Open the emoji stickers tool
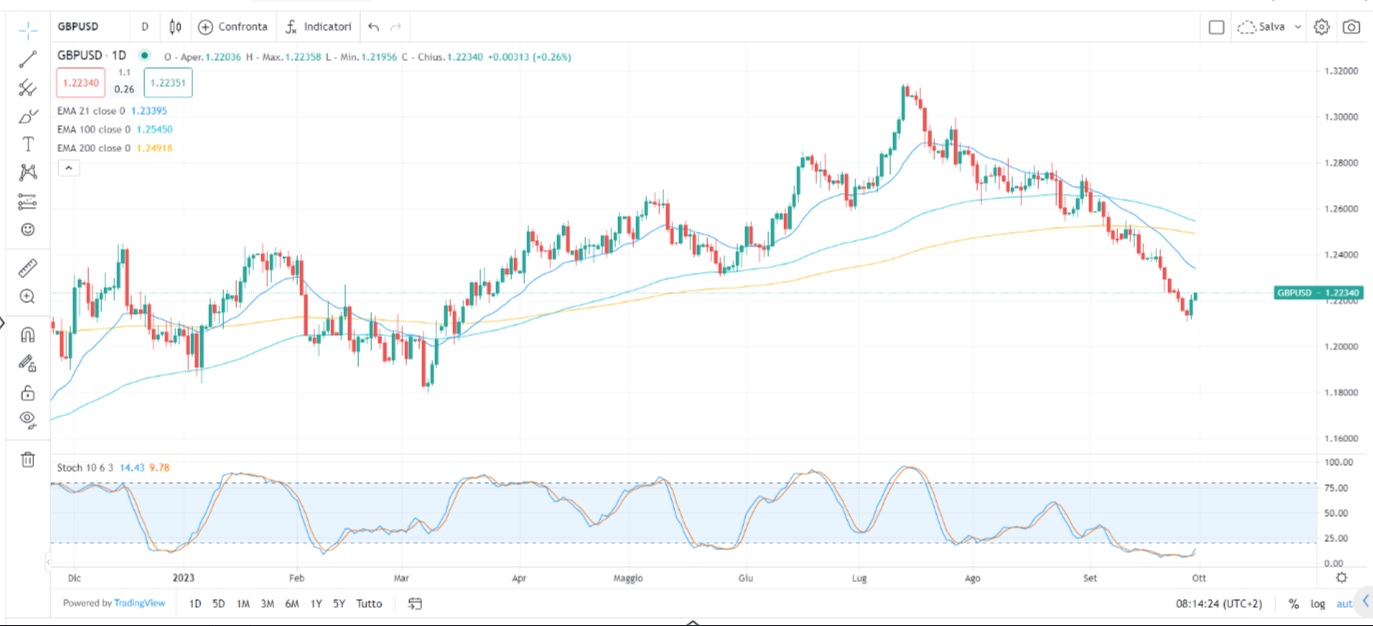 tap(27, 228)
